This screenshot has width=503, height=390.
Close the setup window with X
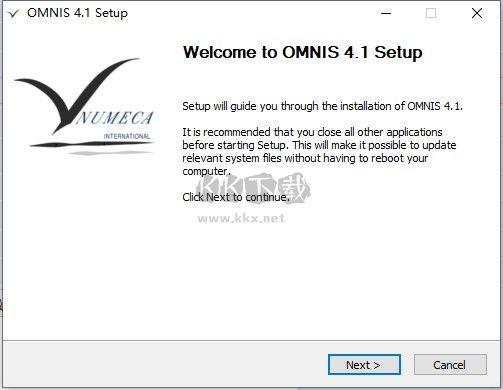click(x=477, y=13)
